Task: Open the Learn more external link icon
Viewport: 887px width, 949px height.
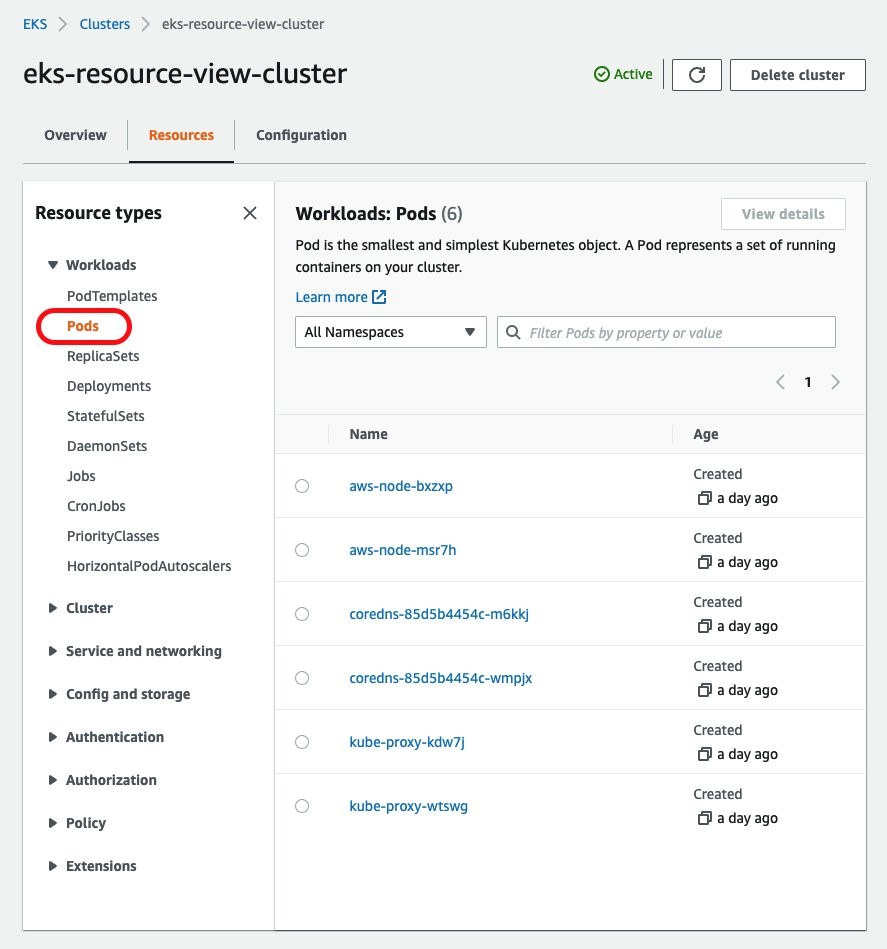Action: point(379,297)
